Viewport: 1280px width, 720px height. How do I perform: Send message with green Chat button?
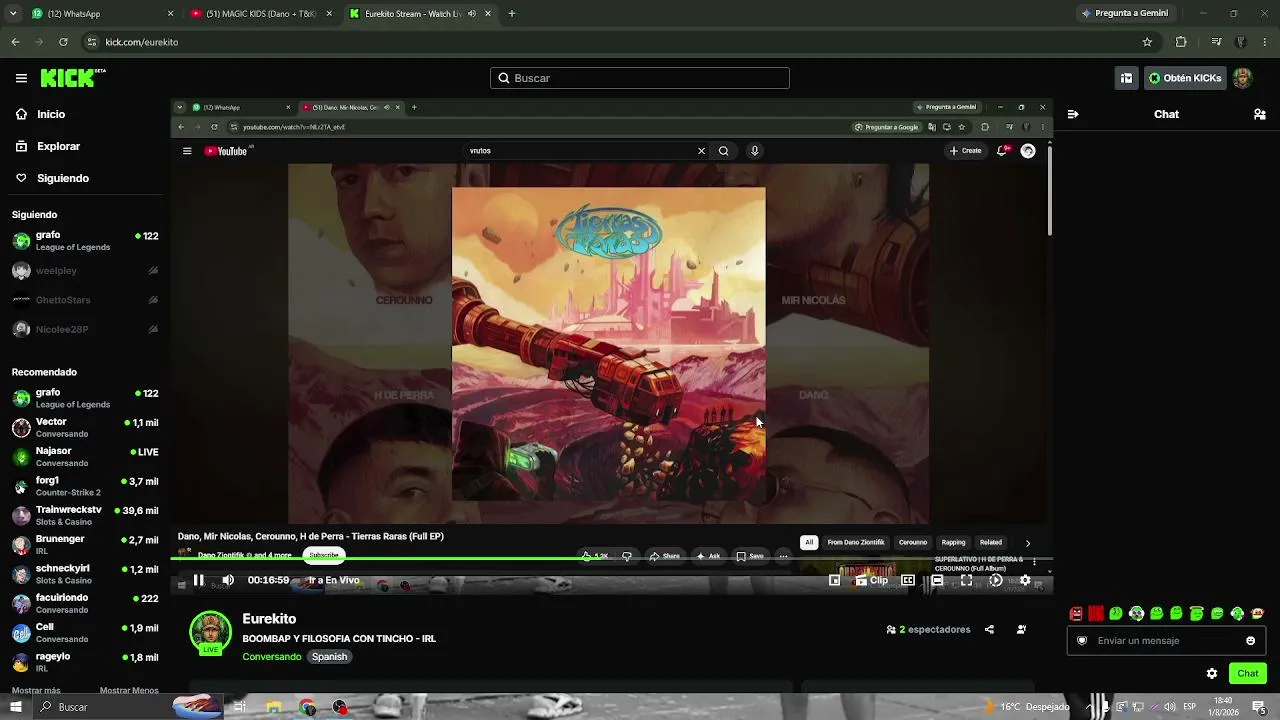[x=1248, y=673]
